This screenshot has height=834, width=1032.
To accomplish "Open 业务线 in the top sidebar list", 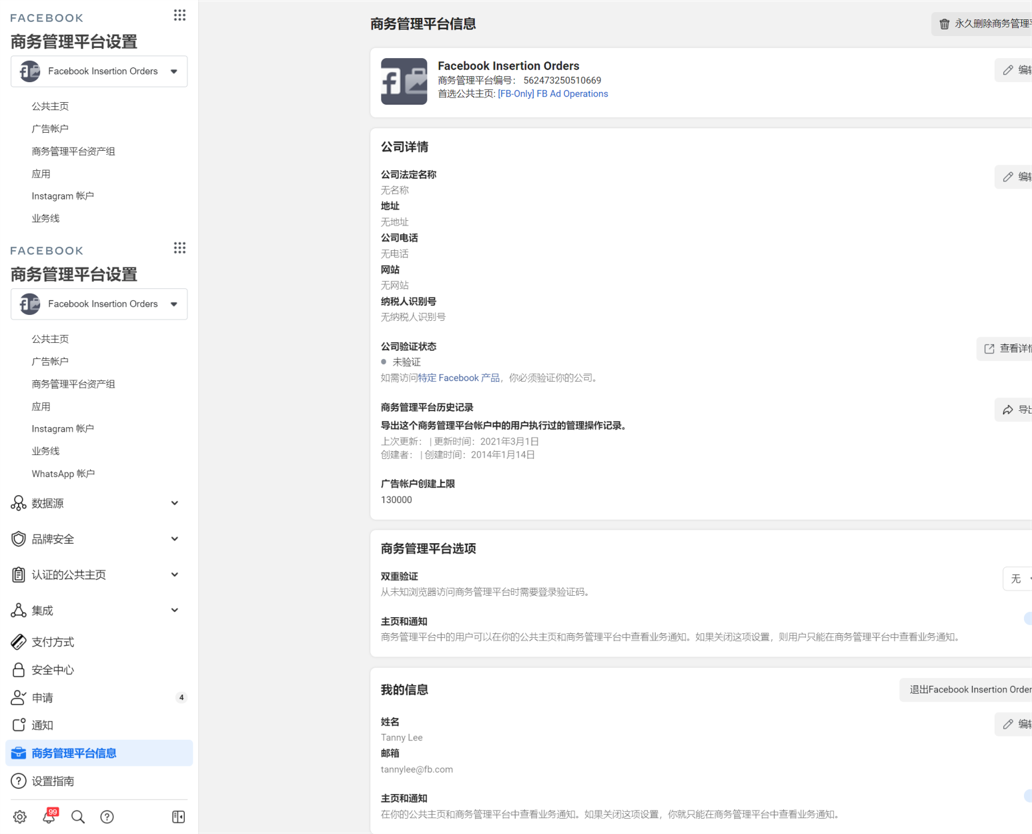I will pyautogui.click(x=45, y=218).
